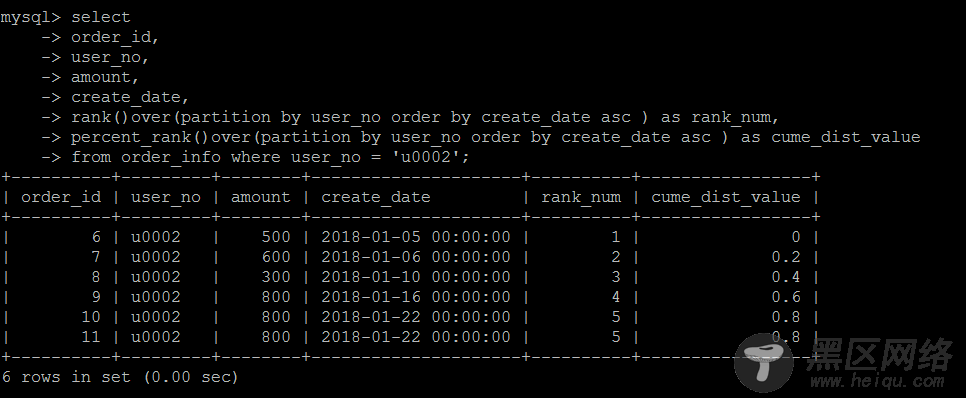
Task: Click the amount 800 in order 9 row
Action: click(x=275, y=297)
